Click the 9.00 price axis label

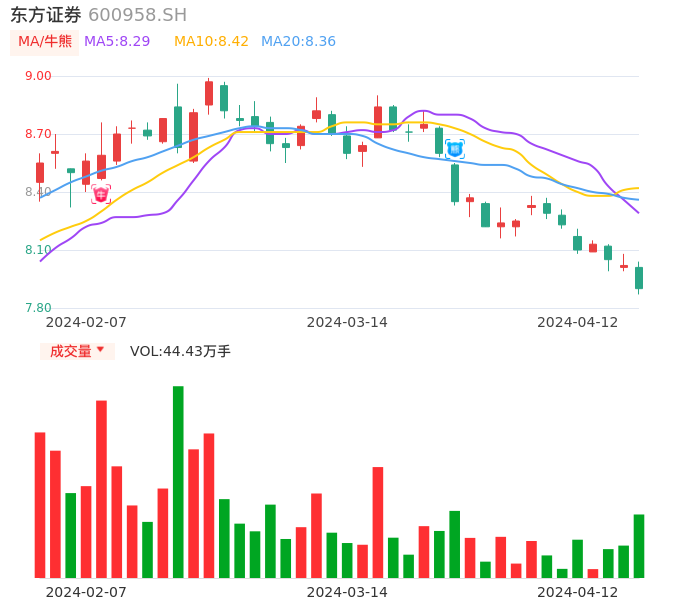(38, 76)
